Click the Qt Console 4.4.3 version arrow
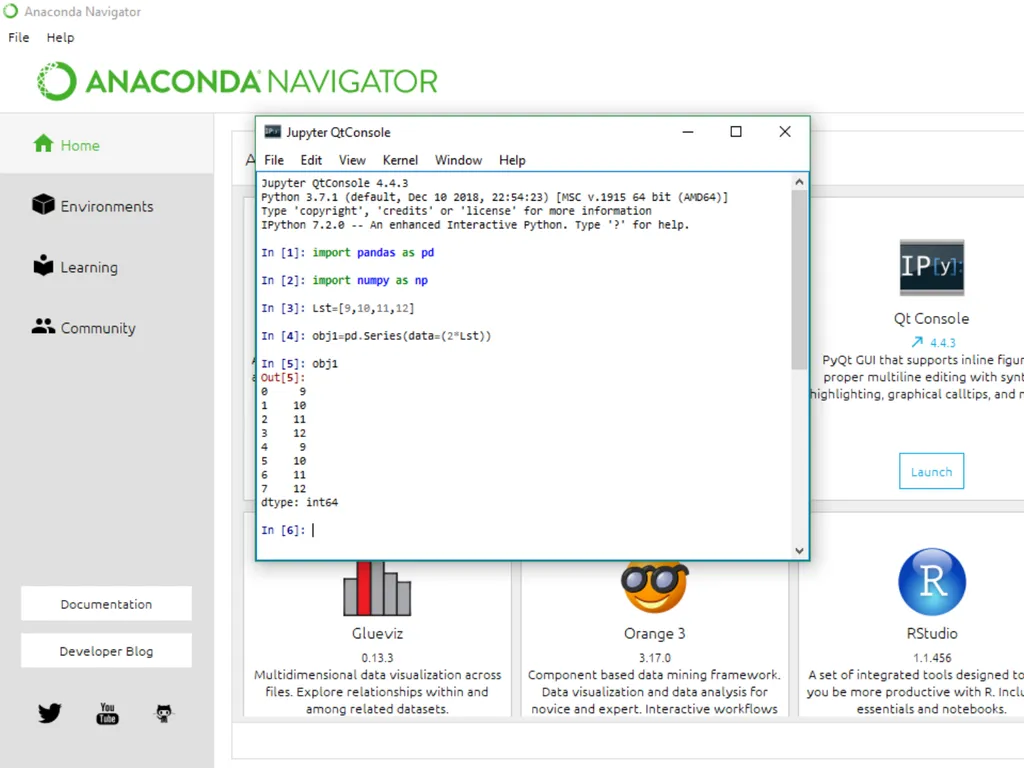 click(x=918, y=342)
